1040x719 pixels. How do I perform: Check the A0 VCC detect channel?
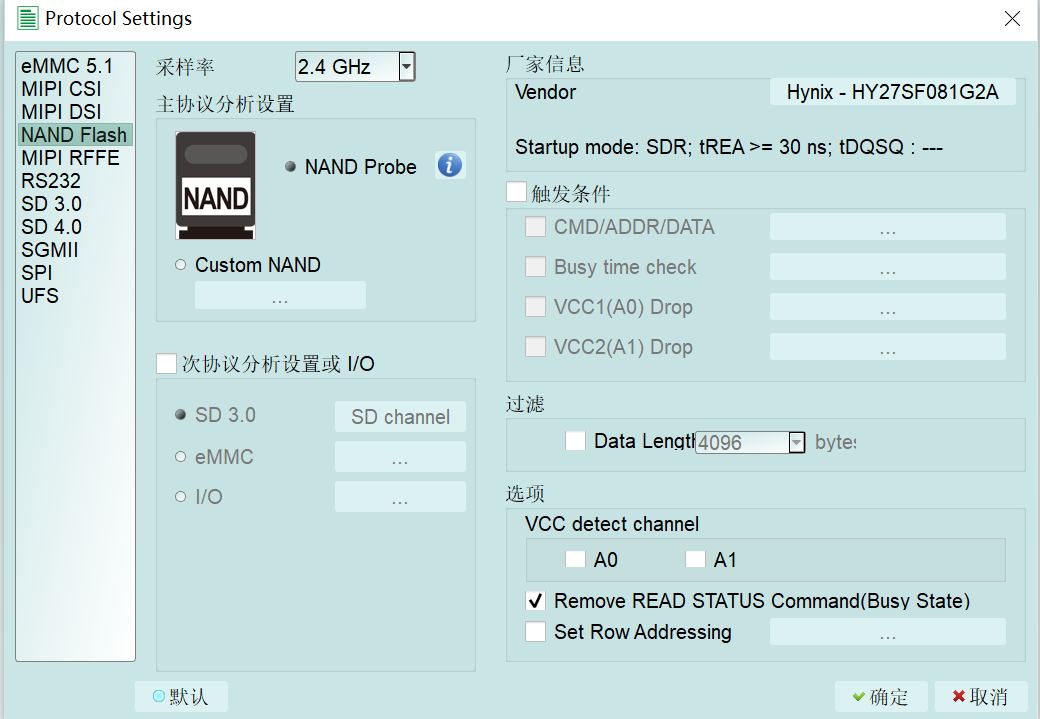[575, 560]
